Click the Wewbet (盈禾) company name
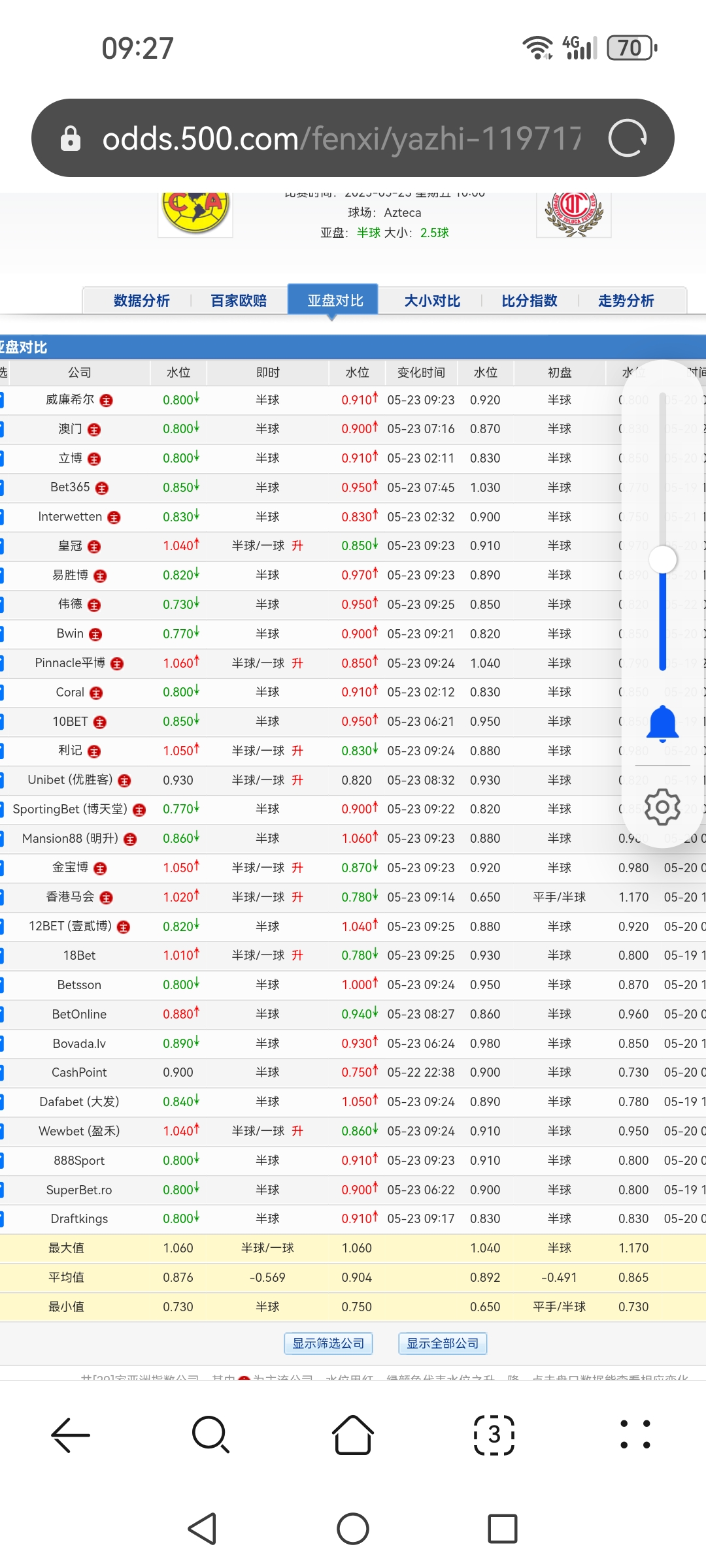Image resolution: width=706 pixels, height=1568 pixels. click(79, 1131)
